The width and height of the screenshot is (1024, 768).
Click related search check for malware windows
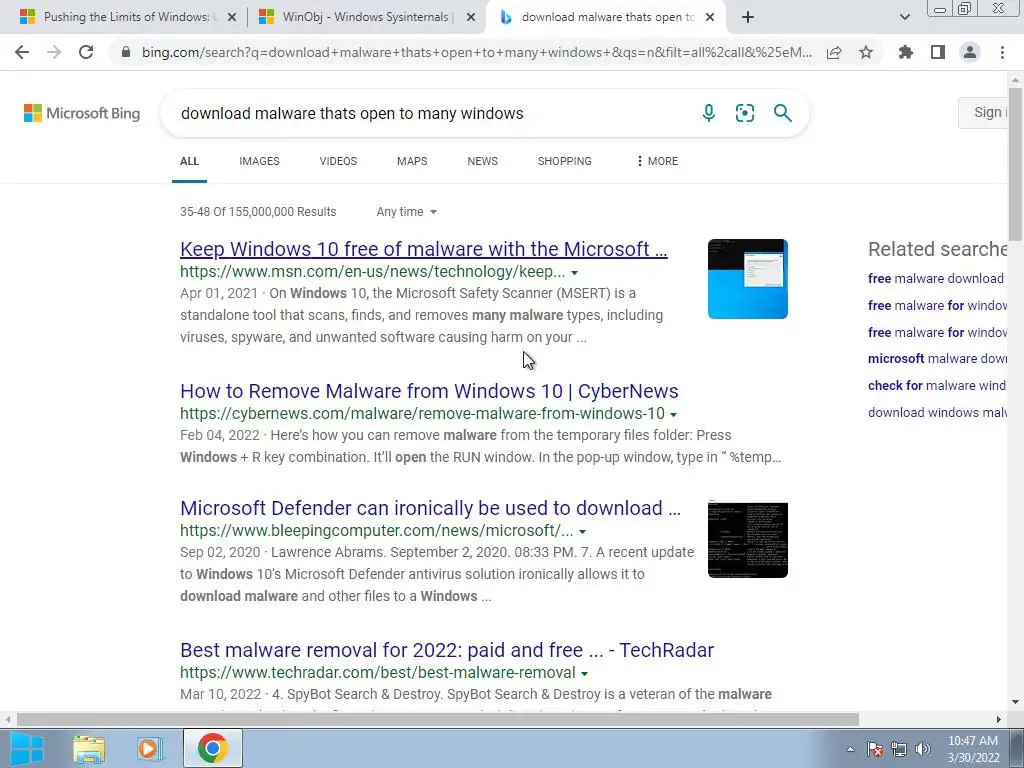point(937,386)
